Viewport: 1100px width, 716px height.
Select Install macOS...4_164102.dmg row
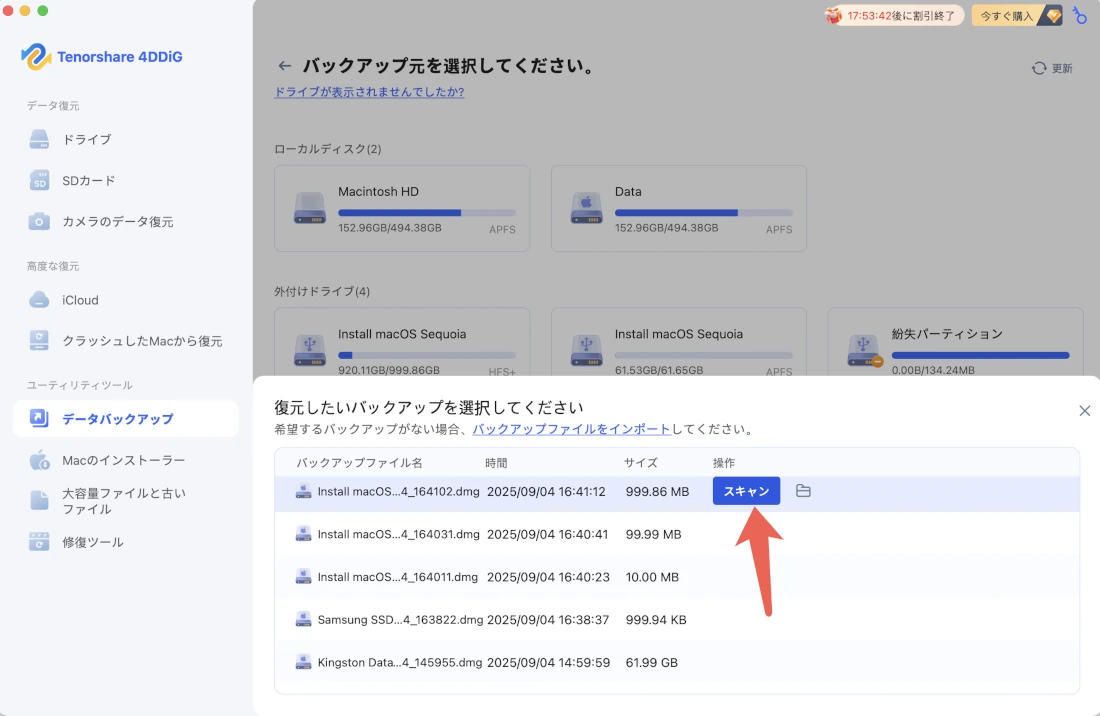(x=677, y=492)
